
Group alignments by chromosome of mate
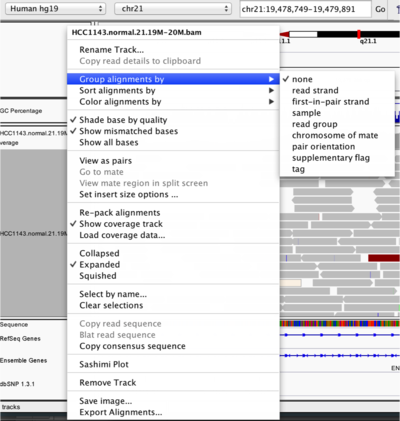pyautogui.click(x=337, y=135)
